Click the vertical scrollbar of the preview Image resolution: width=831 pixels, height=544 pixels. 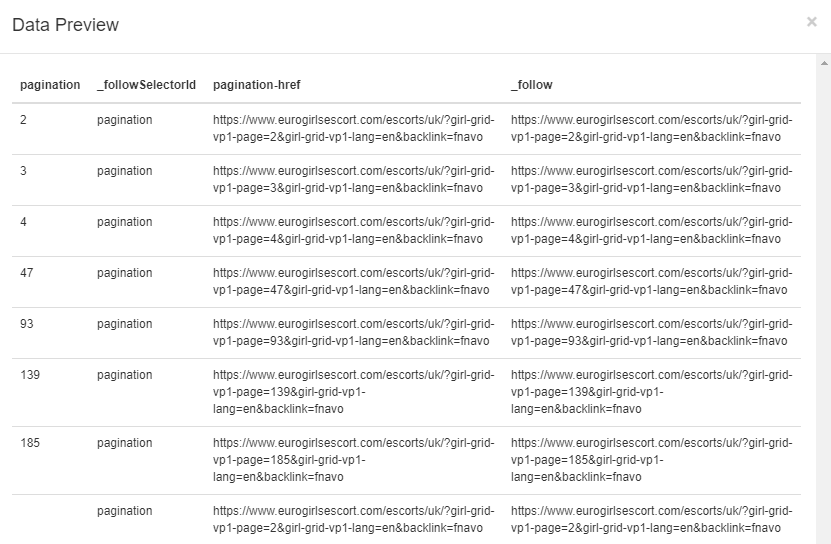[823, 300]
